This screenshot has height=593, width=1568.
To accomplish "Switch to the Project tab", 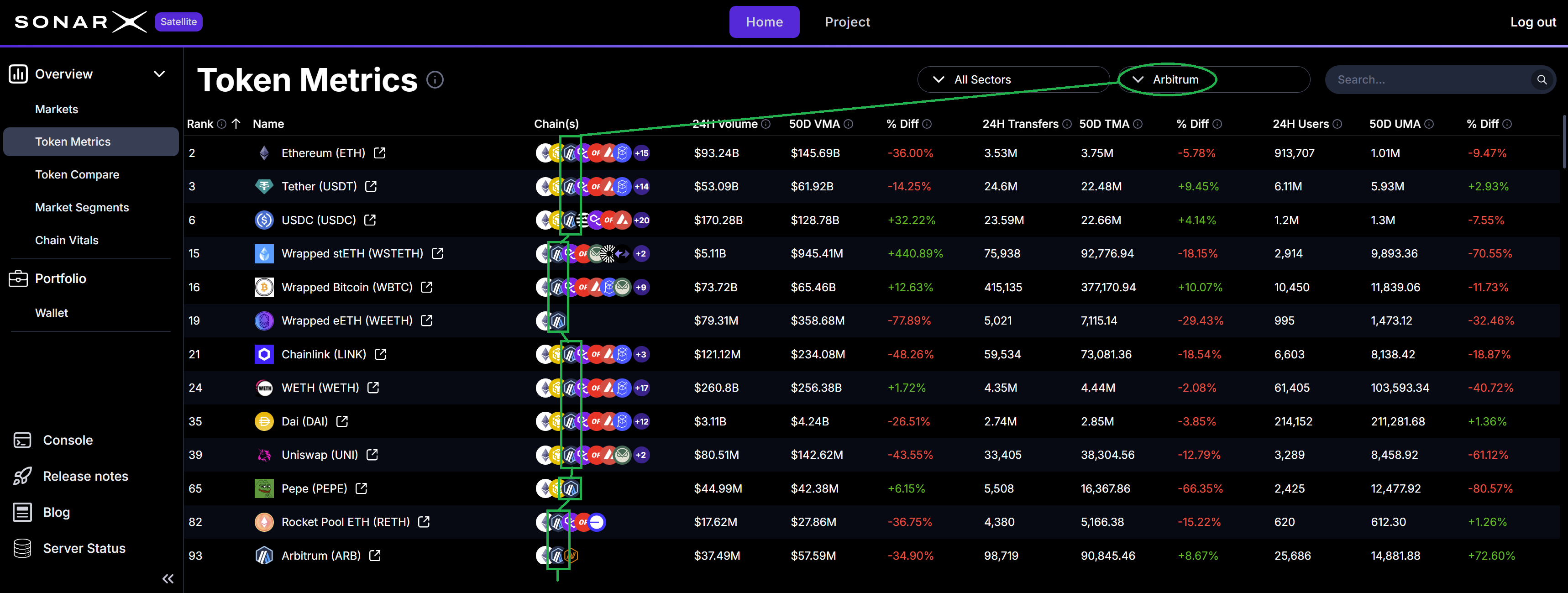I will tap(847, 22).
